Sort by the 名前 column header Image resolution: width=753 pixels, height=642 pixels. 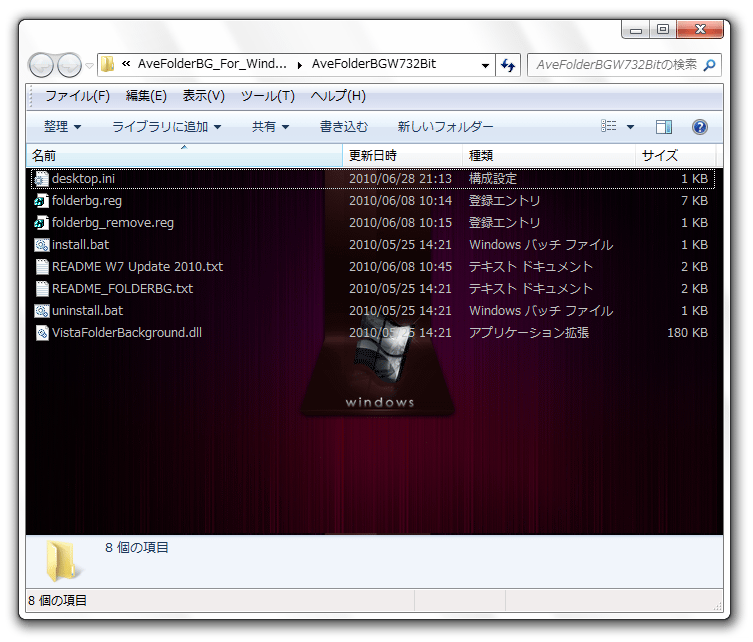pos(184,156)
